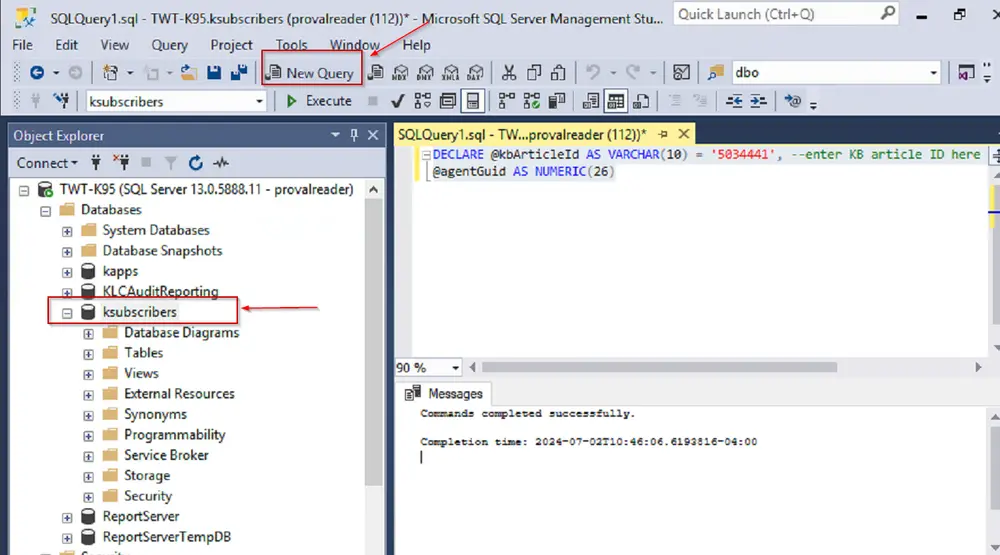Open the Query menu
Image resolution: width=1000 pixels, height=555 pixels.
pos(169,45)
